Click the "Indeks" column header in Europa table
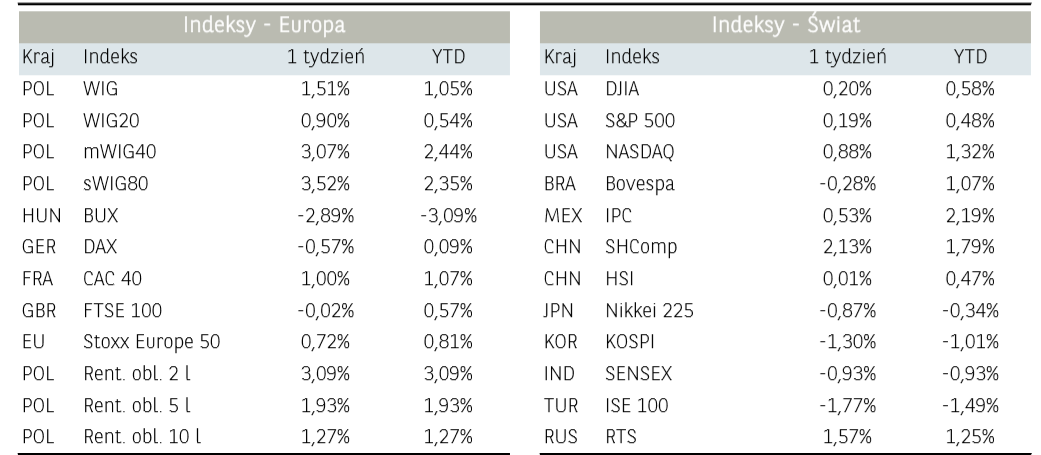This screenshot has height=455, width=1041. coord(110,57)
